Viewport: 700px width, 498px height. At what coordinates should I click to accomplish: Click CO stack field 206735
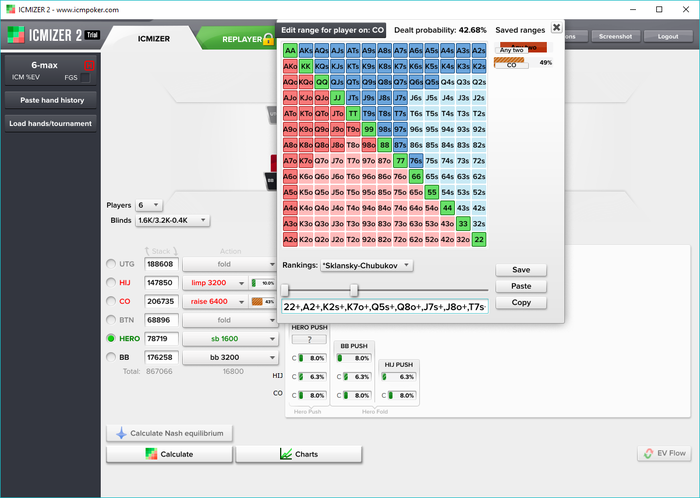click(161, 302)
